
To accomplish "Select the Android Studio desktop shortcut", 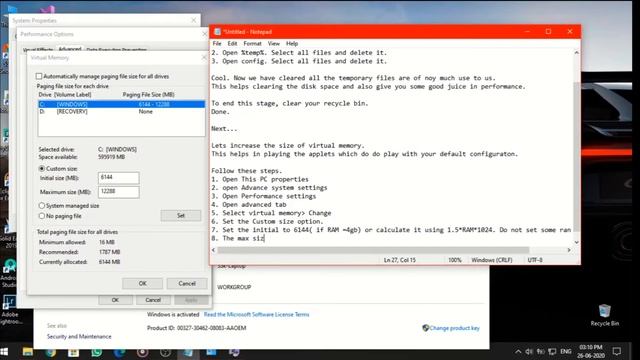I will tap(9, 273).
